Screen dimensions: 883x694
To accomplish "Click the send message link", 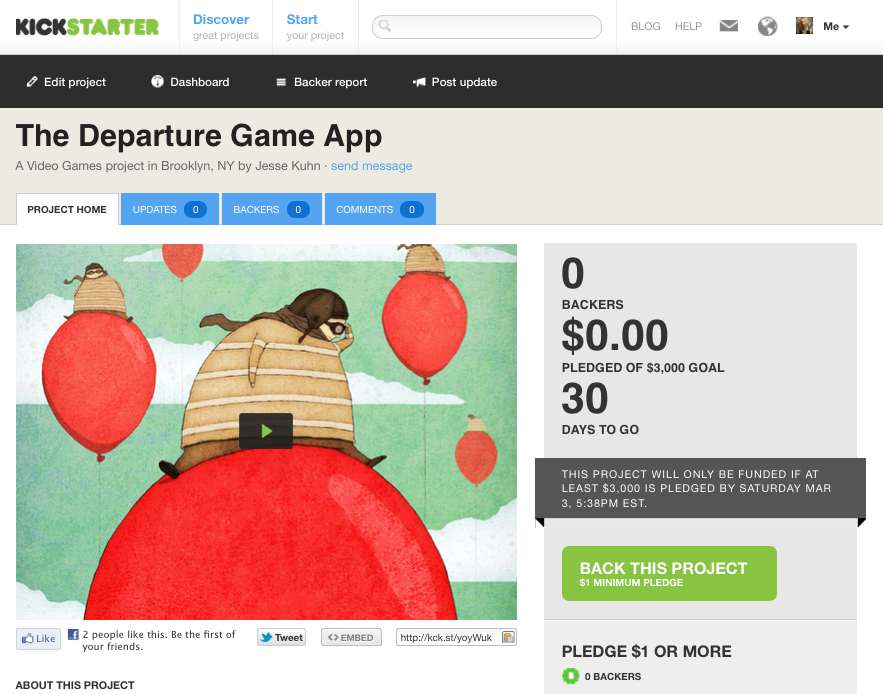I will tap(372, 166).
